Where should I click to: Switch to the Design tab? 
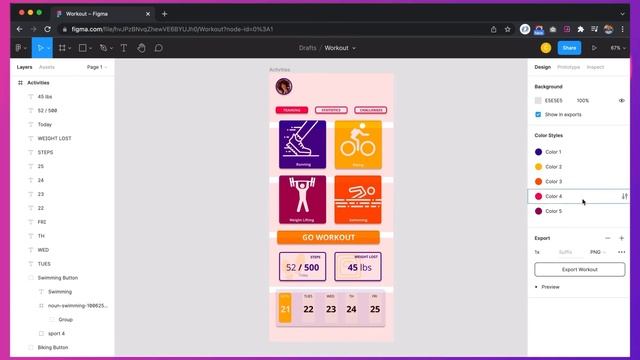(x=542, y=67)
